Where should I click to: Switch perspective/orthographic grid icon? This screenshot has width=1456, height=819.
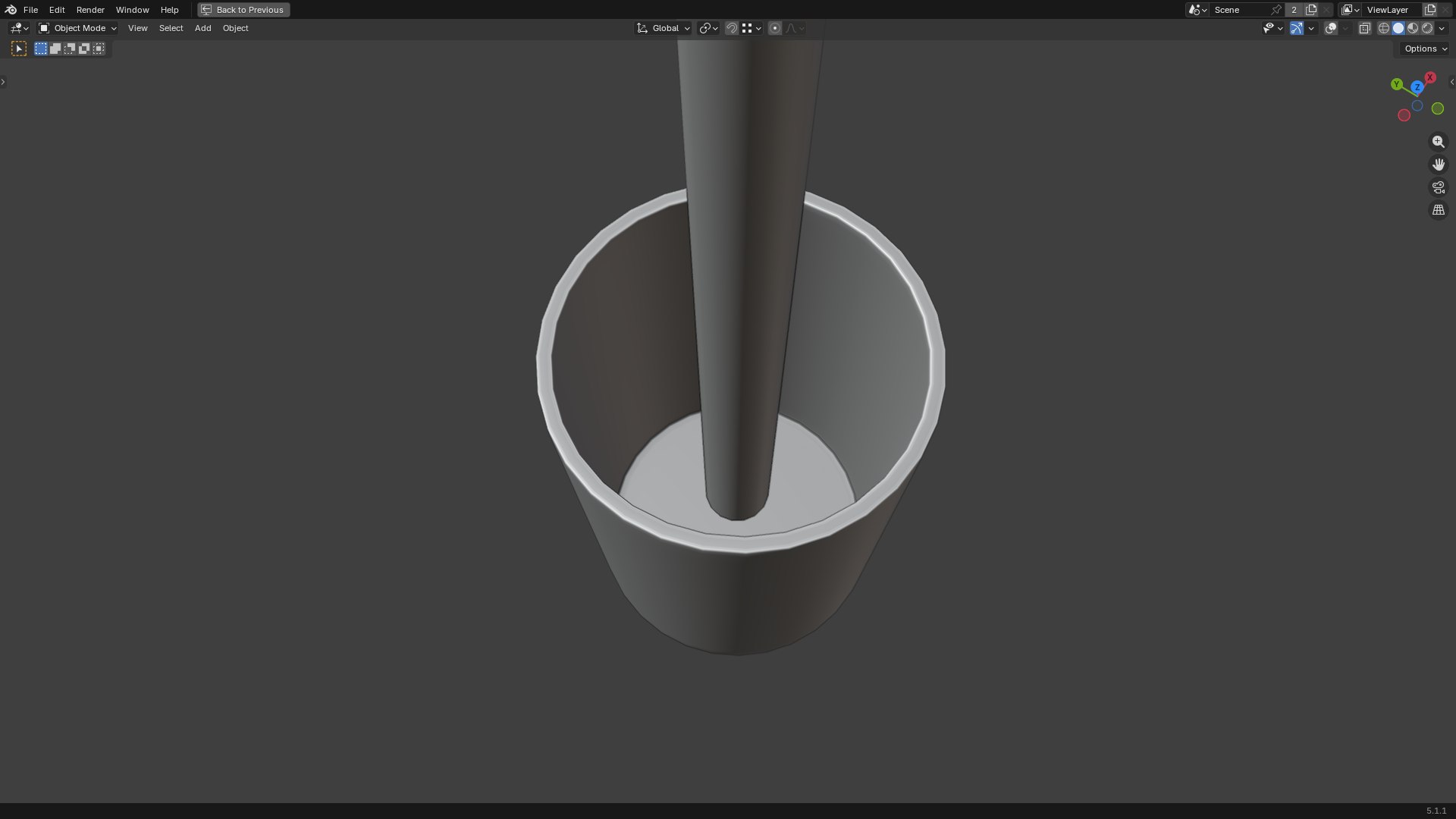1439,210
